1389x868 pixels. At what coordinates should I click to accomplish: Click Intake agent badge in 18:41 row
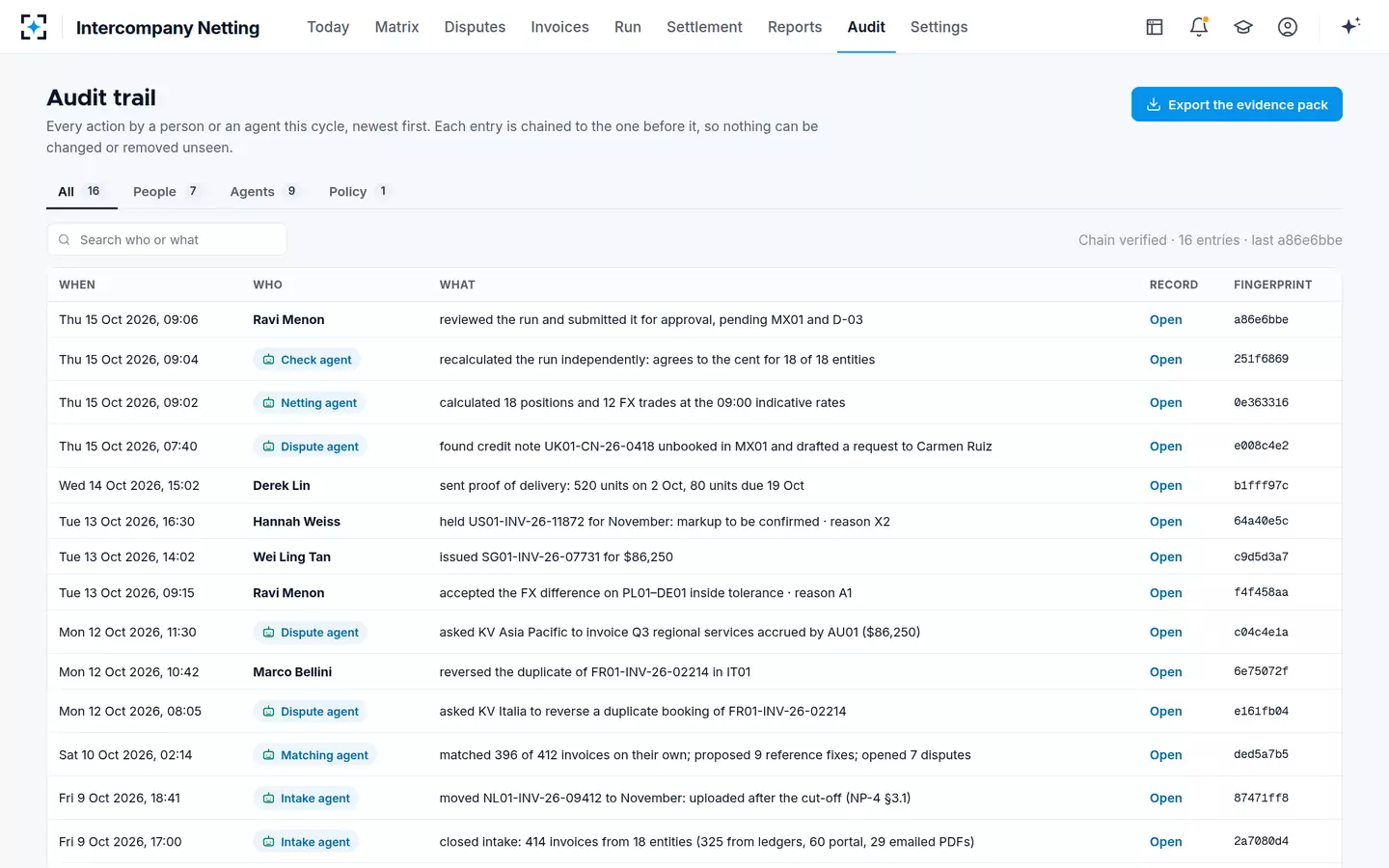pos(306,799)
